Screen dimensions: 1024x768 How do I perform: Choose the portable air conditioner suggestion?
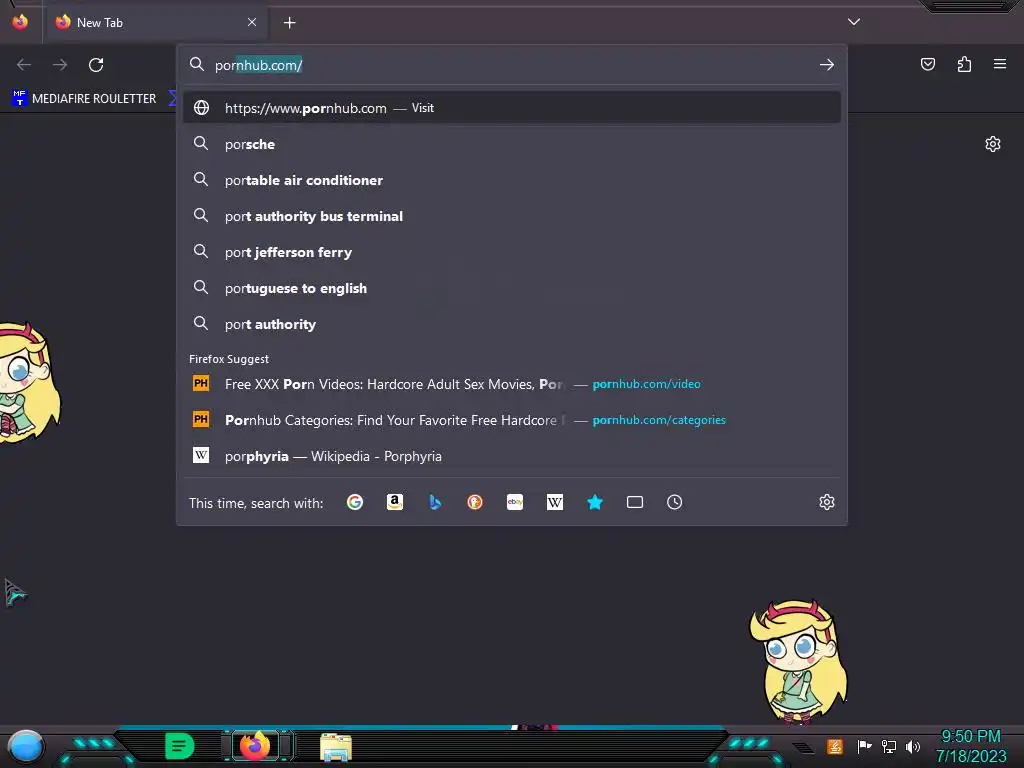pyautogui.click(x=512, y=180)
